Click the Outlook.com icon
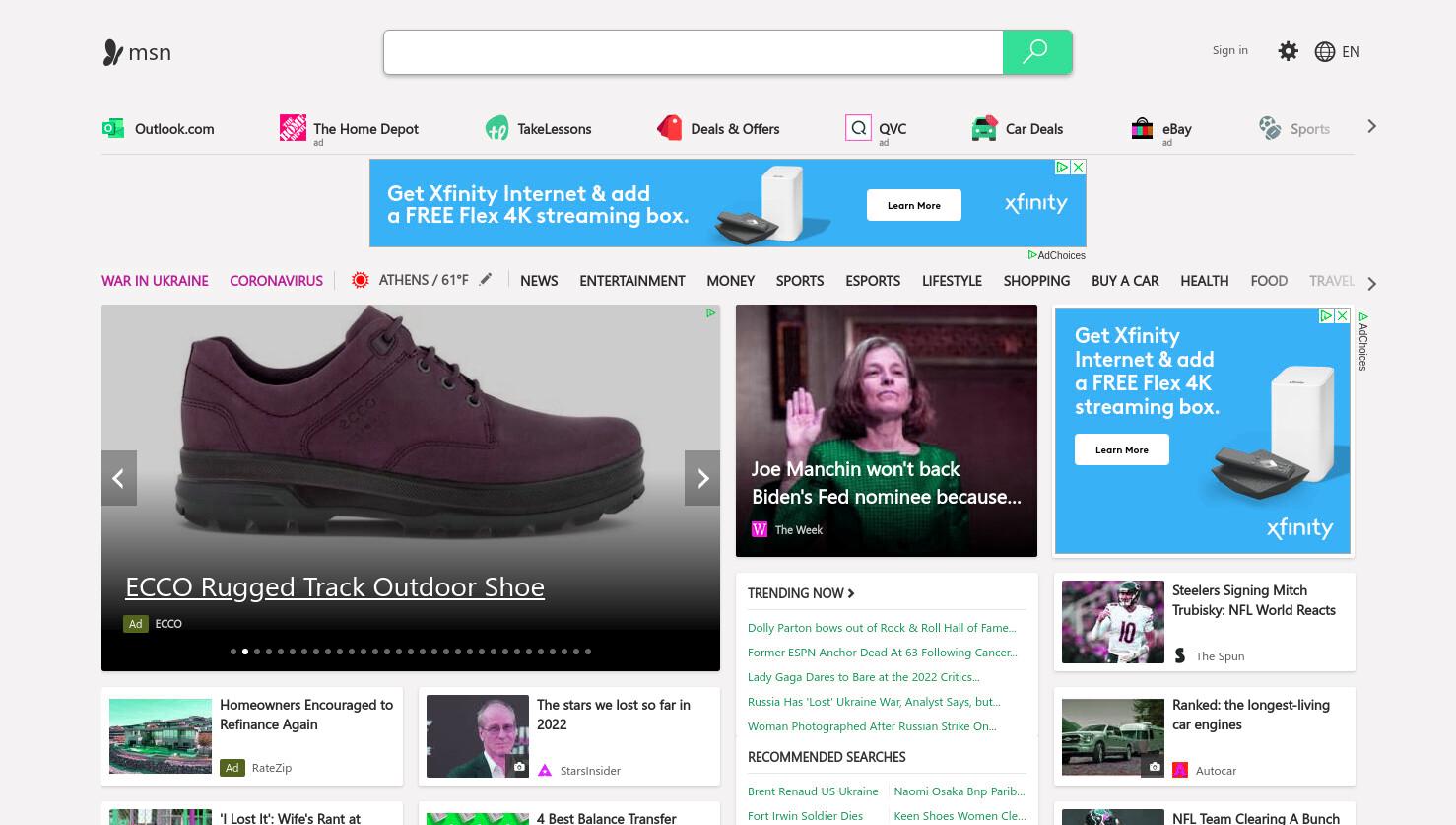The height and width of the screenshot is (825, 1456). pos(113,128)
